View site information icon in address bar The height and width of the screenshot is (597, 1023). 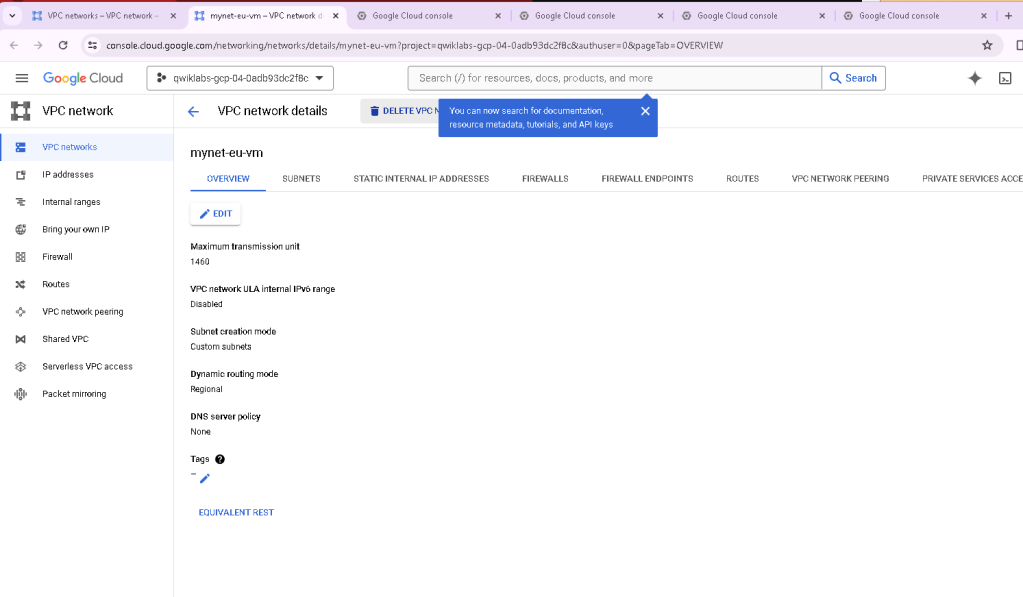(93, 45)
